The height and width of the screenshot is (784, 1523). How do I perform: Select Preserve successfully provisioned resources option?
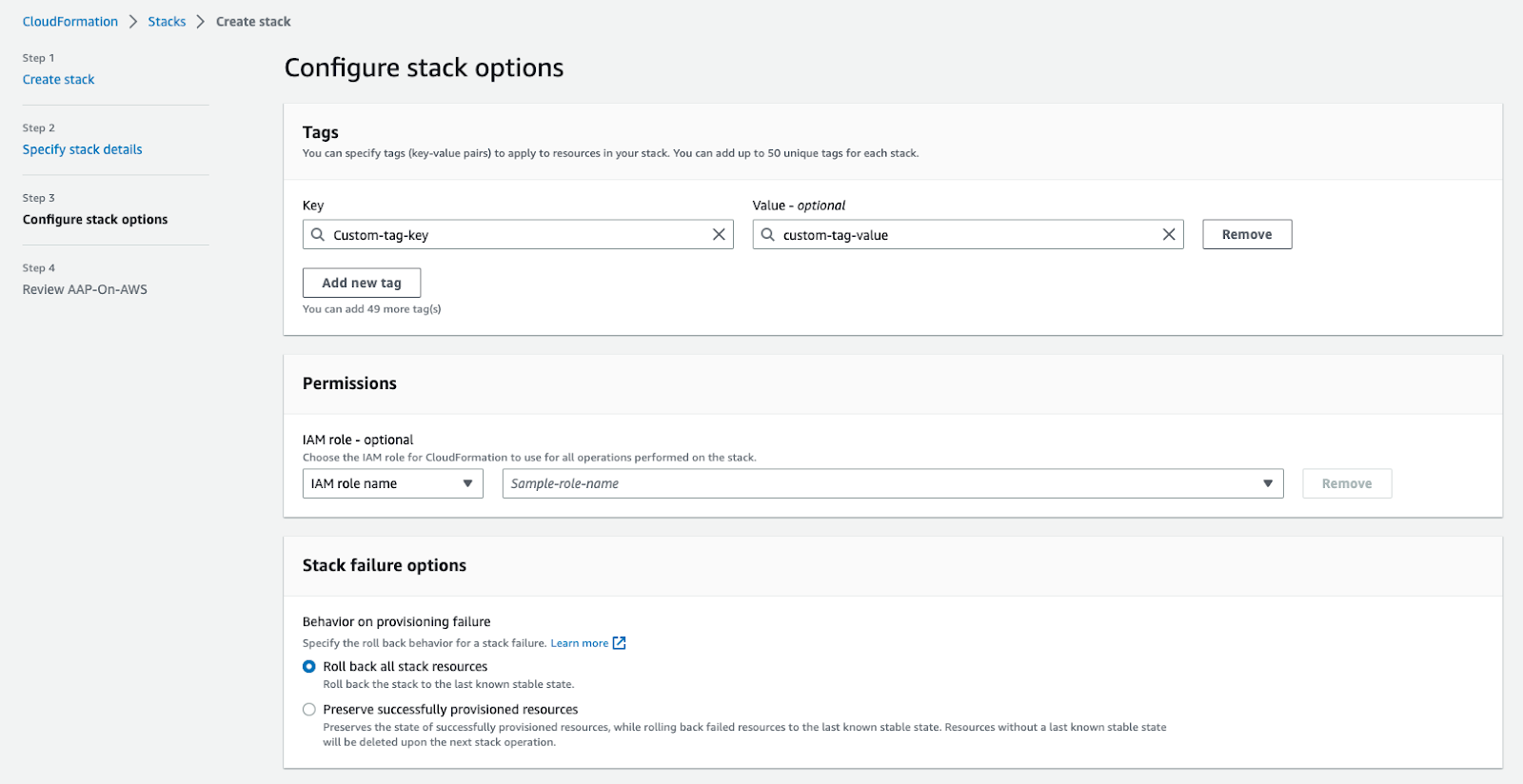(x=309, y=710)
